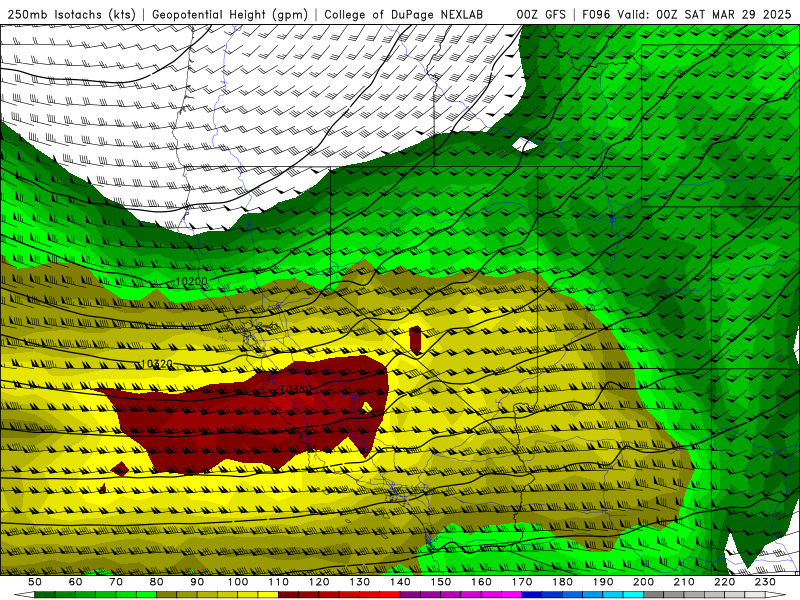Click the 100 value on the color scale
This screenshot has height=600, width=800.
point(238,582)
